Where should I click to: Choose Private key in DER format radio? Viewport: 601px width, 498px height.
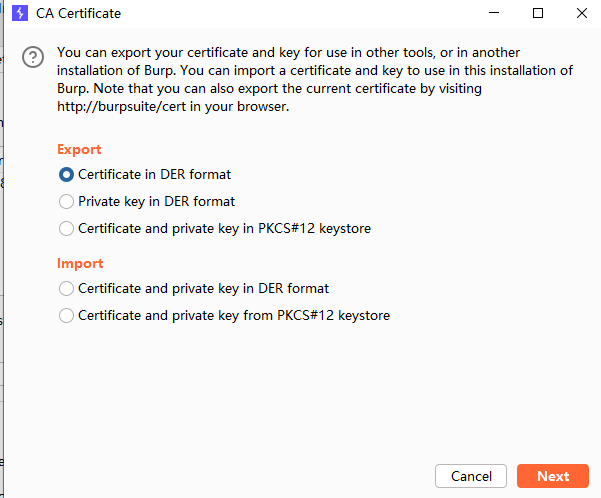67,201
